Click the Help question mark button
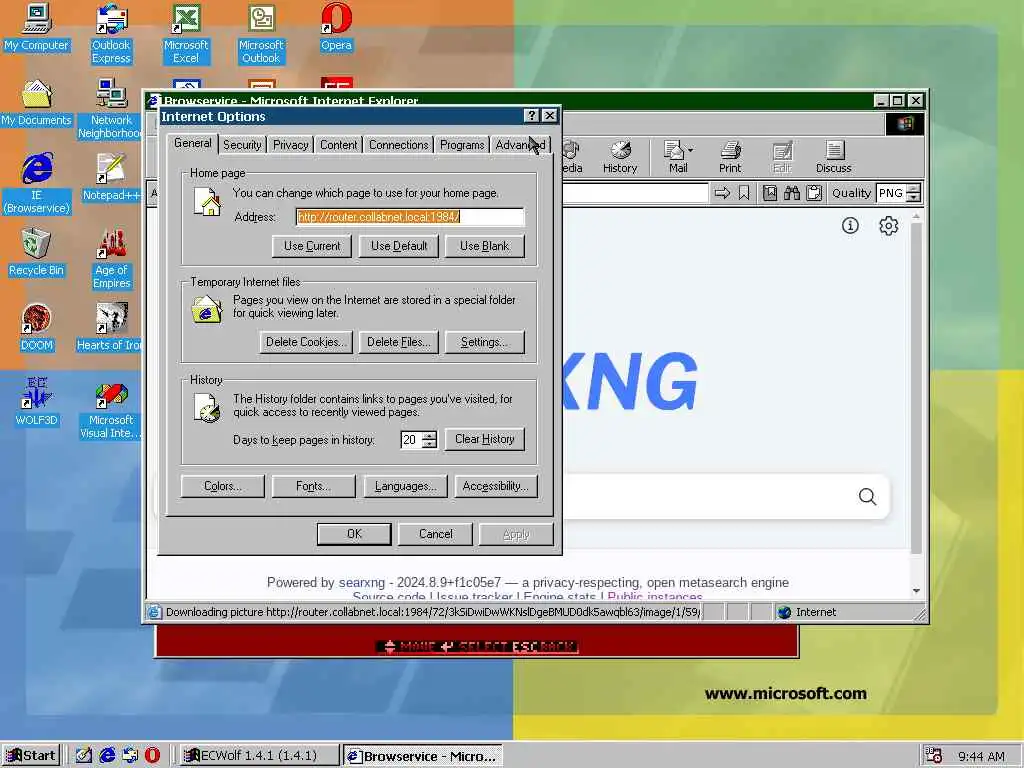 coord(532,116)
